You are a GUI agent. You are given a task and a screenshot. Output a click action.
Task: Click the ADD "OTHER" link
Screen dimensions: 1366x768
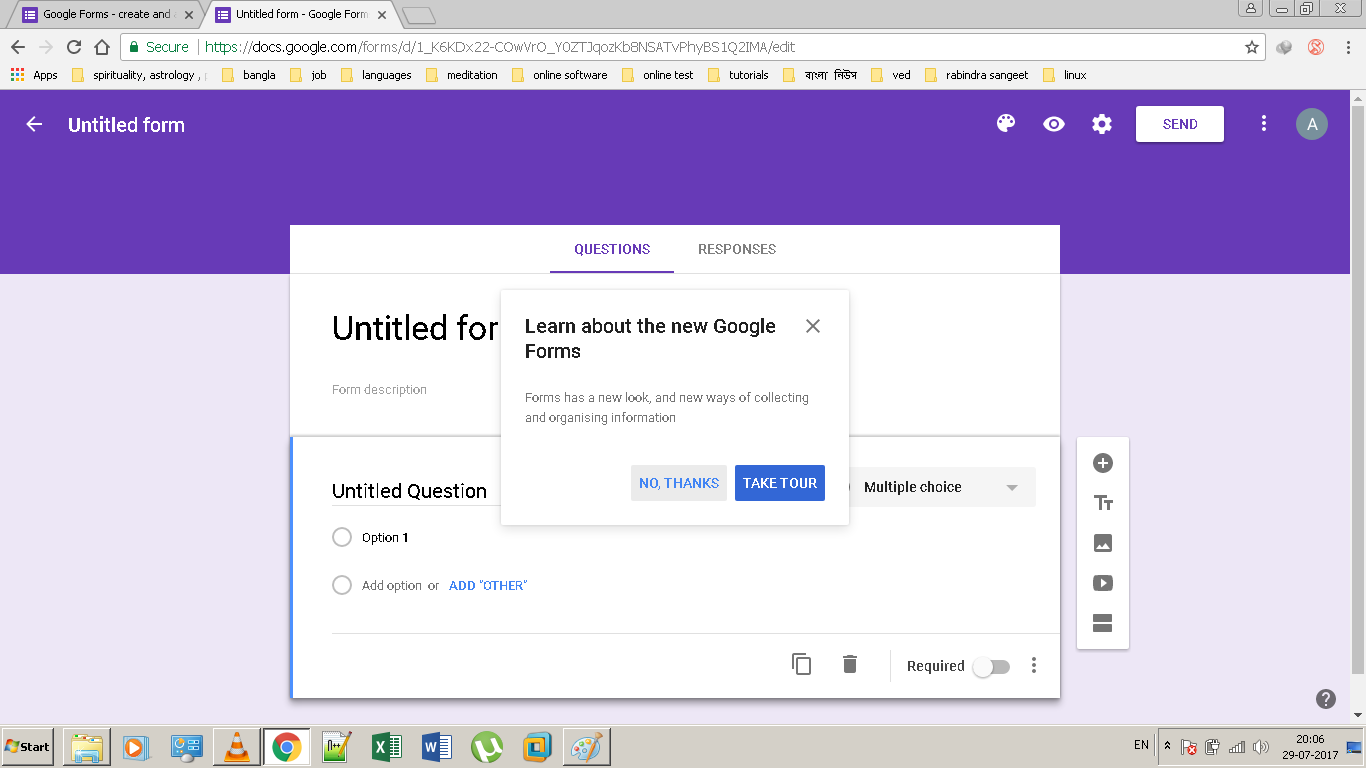click(x=488, y=585)
